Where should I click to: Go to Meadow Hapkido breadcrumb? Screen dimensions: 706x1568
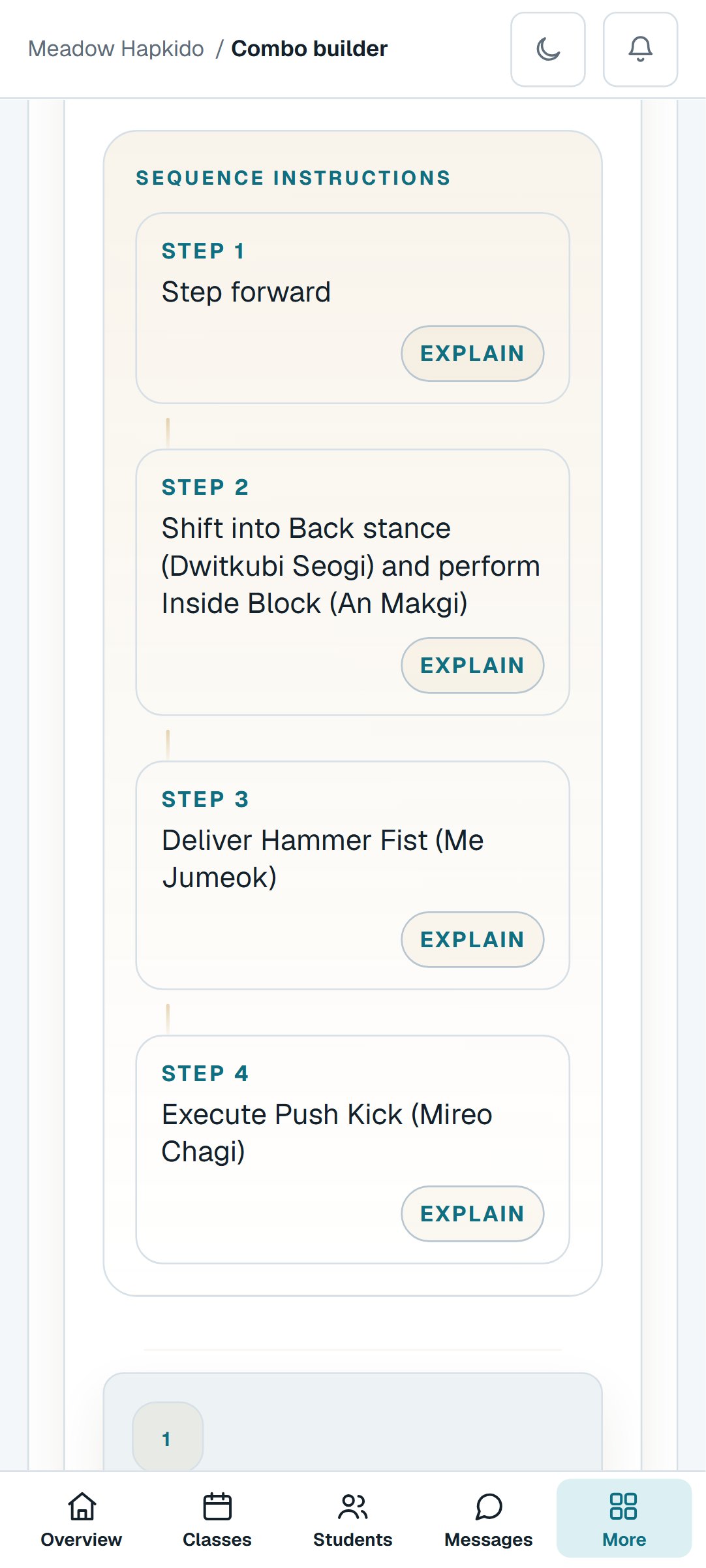116,49
